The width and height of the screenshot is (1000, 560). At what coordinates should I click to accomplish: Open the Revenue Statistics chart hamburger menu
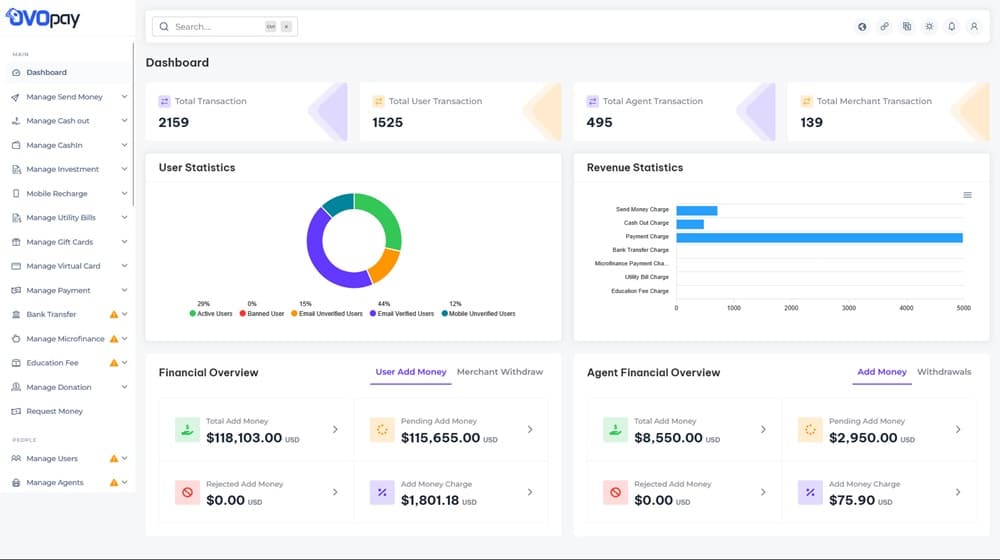pyautogui.click(x=967, y=195)
